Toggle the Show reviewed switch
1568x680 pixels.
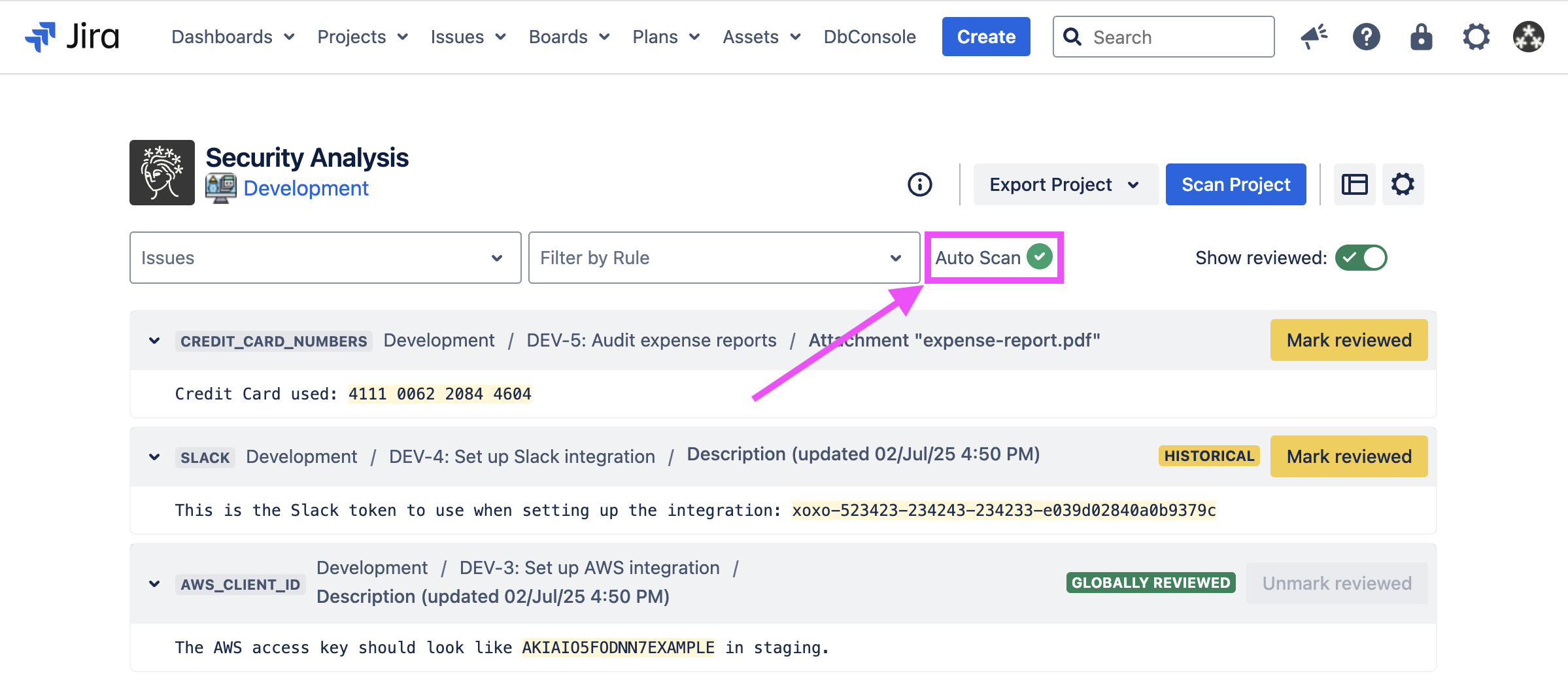point(1361,258)
